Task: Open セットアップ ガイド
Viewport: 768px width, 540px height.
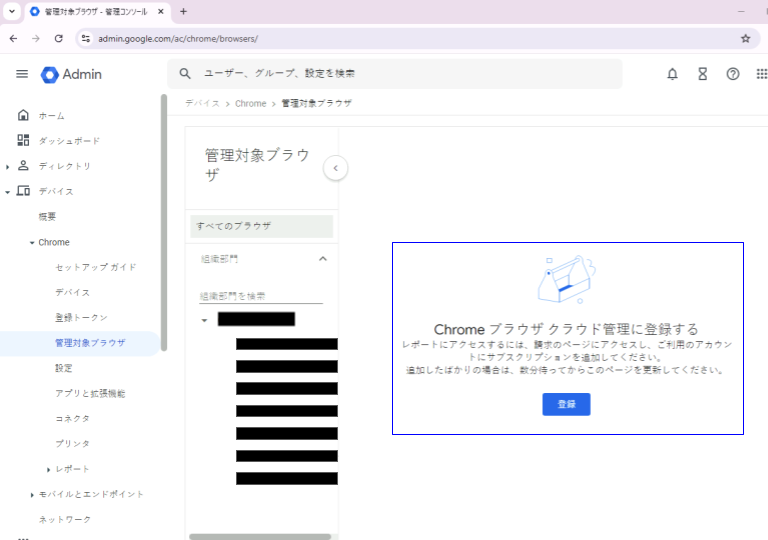Action: (96, 267)
